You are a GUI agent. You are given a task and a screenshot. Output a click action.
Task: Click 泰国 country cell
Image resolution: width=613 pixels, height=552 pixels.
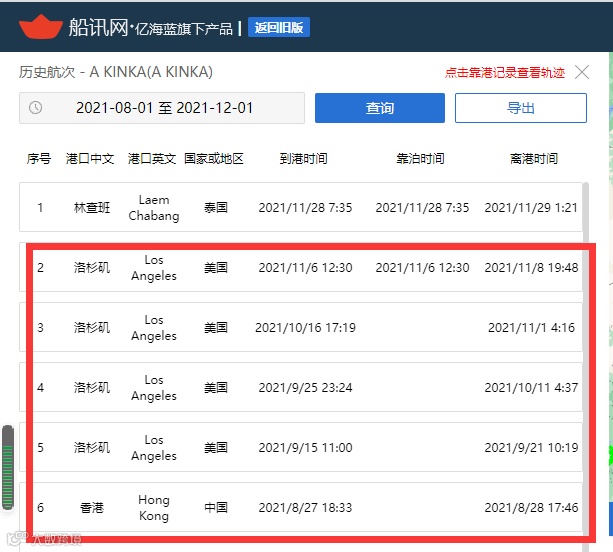click(216, 207)
